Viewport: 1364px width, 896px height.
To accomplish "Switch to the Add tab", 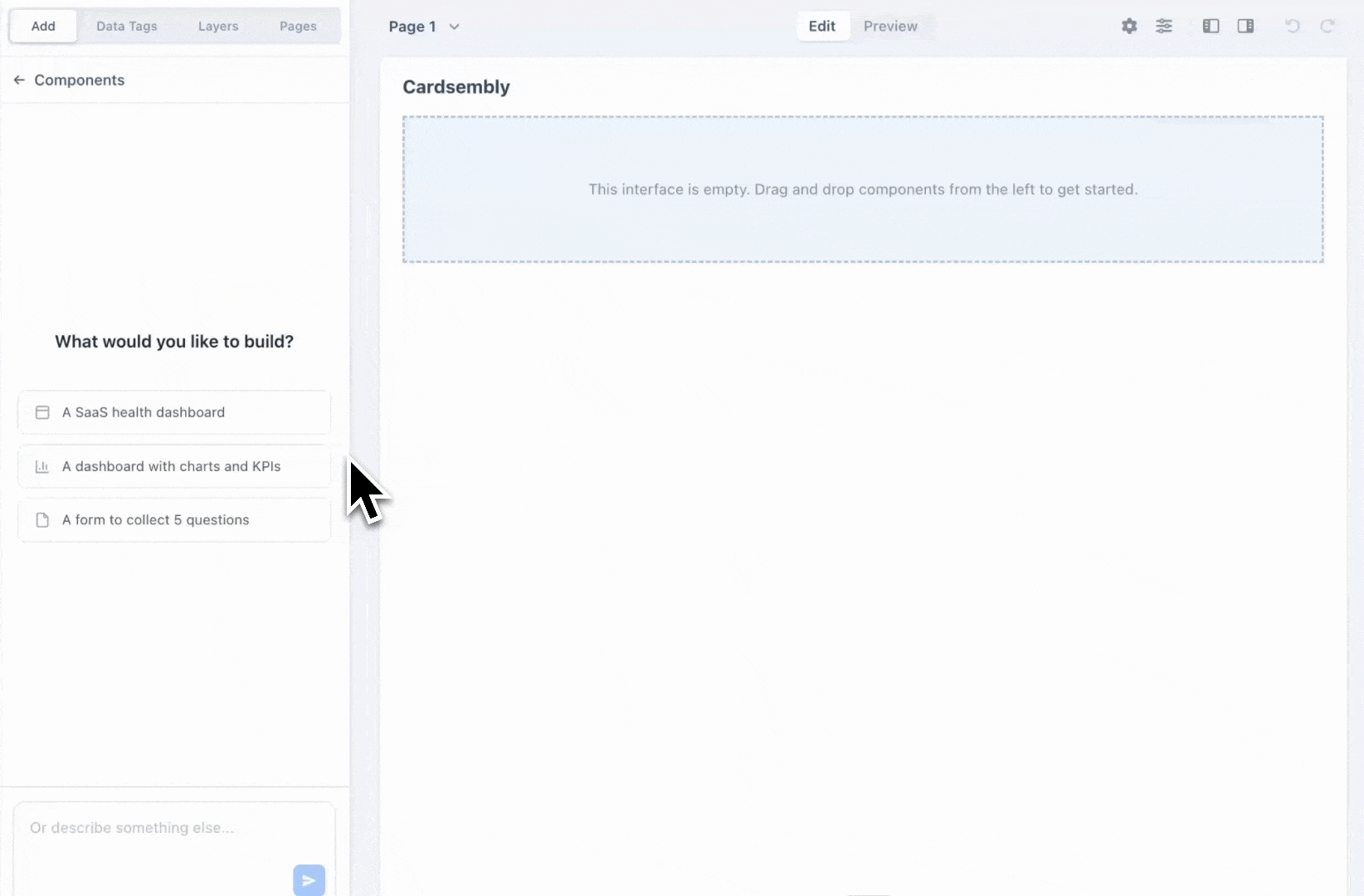I will coord(43,26).
